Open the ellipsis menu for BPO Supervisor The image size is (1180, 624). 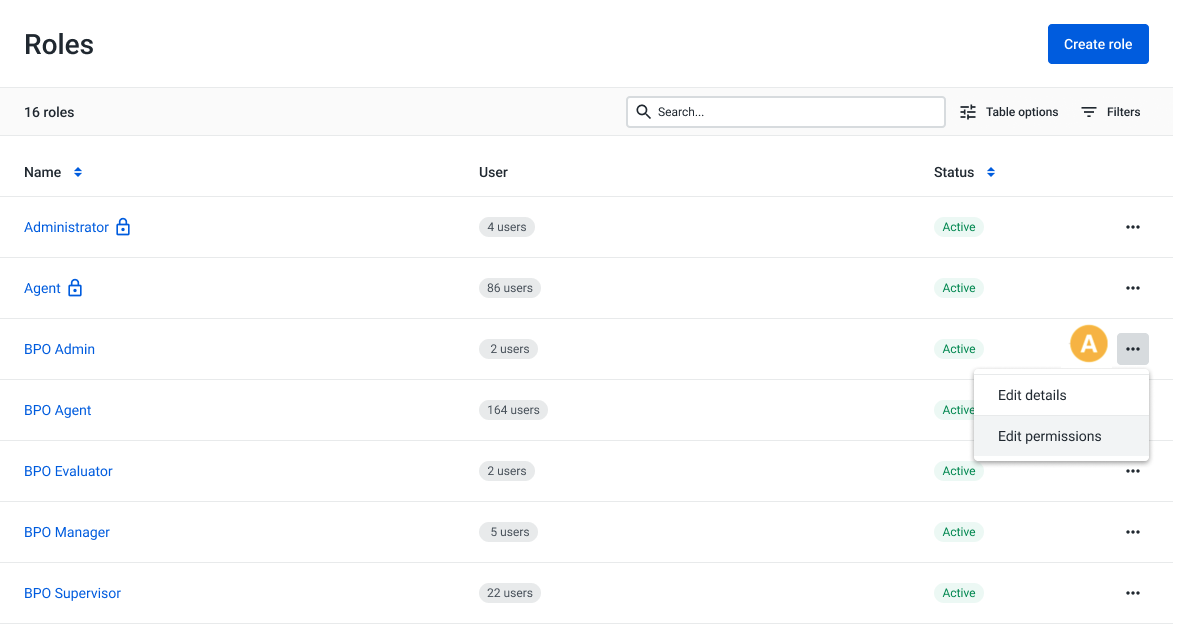[x=1132, y=593]
